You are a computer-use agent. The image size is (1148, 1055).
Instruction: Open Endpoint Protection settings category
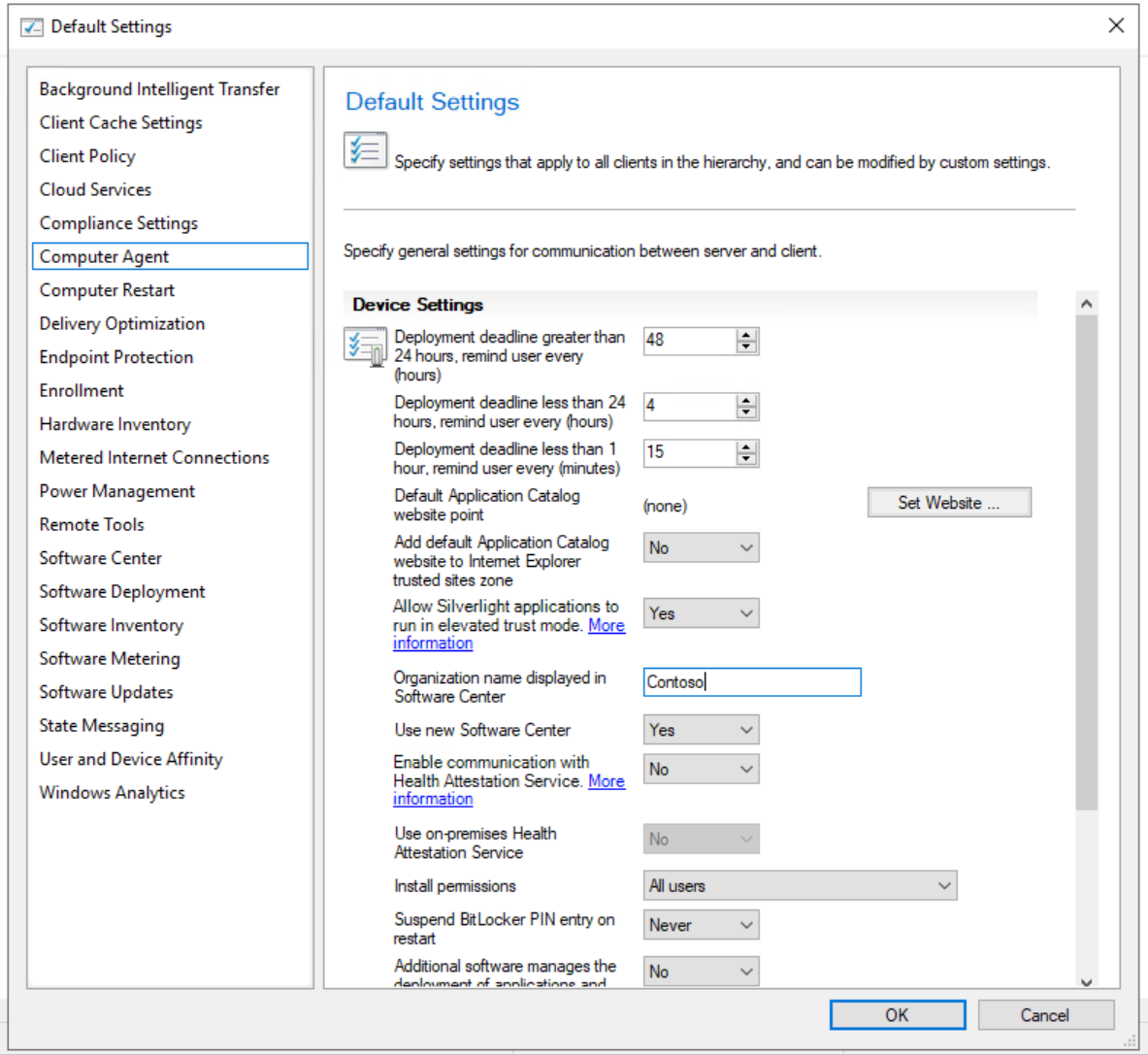[x=116, y=357]
